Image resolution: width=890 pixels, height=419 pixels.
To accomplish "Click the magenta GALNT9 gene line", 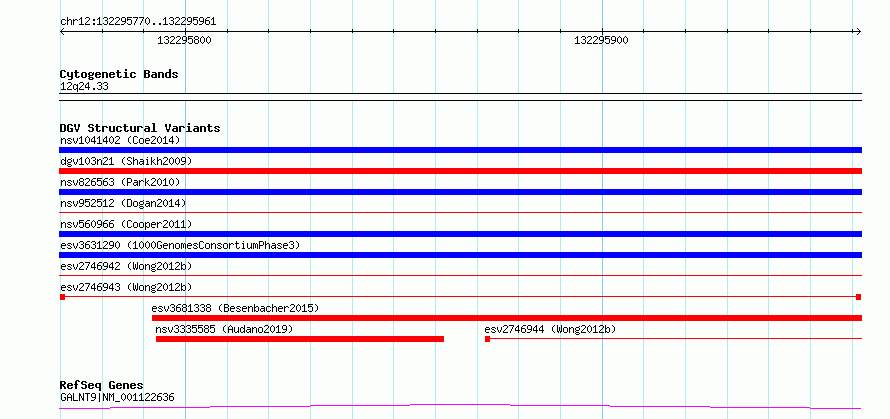I will point(461,407).
